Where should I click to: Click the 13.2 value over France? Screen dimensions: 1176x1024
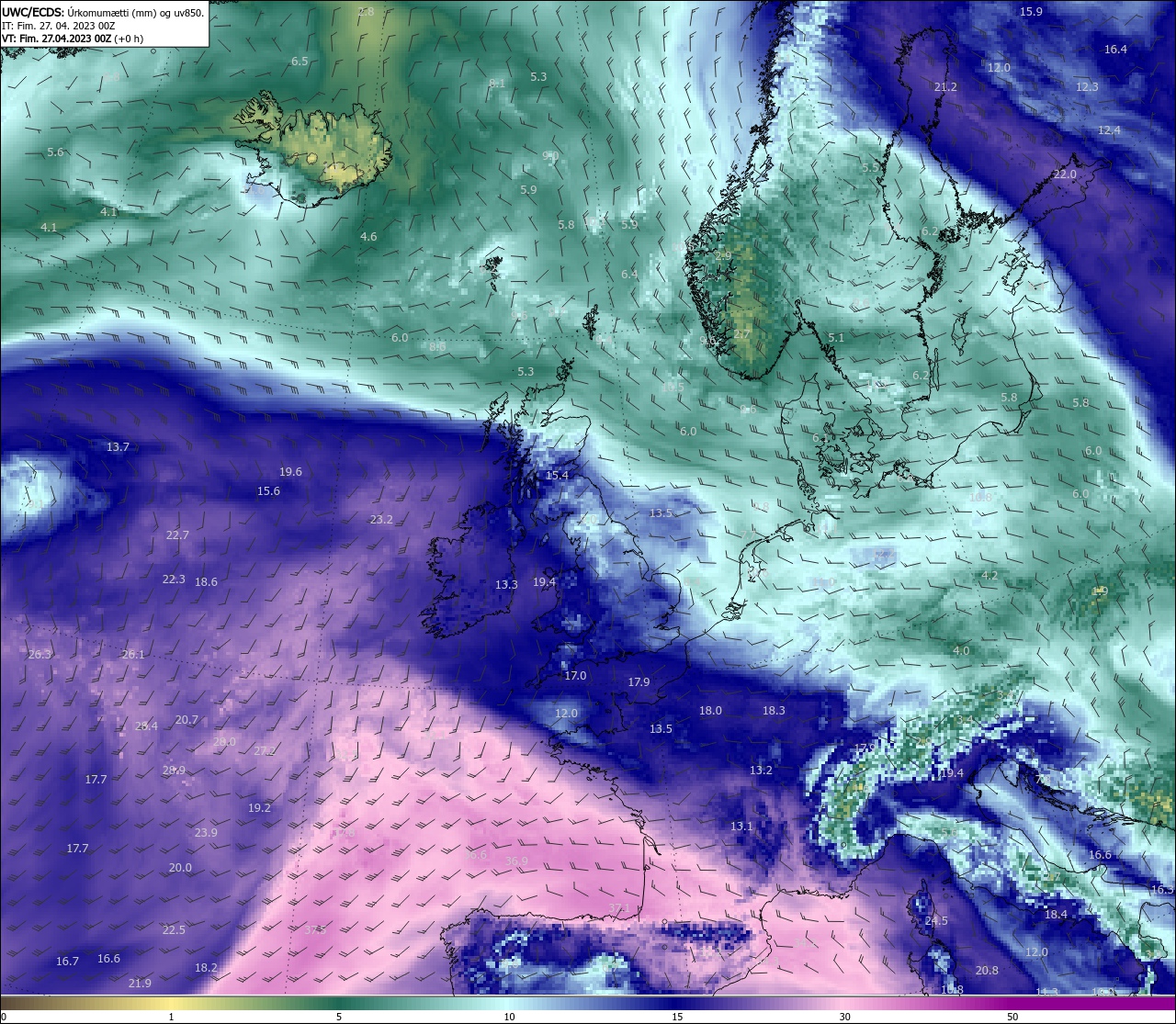click(x=761, y=771)
